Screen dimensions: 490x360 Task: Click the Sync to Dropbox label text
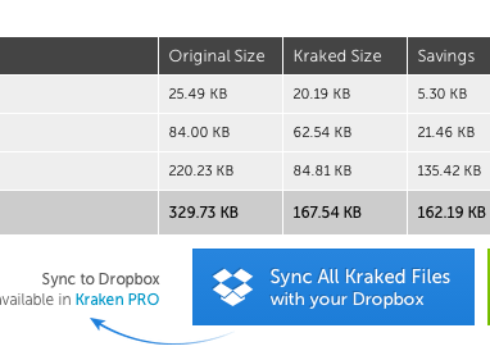tap(101, 279)
